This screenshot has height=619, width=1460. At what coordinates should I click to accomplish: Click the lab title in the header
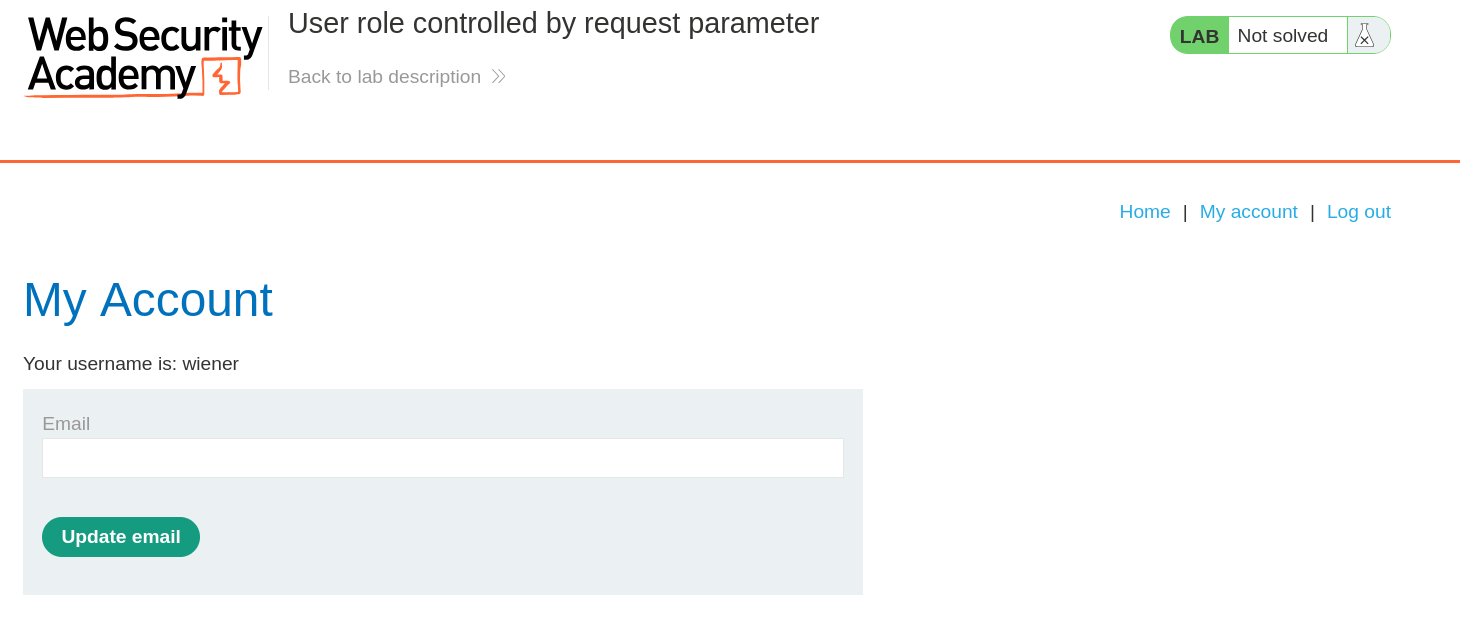point(553,22)
